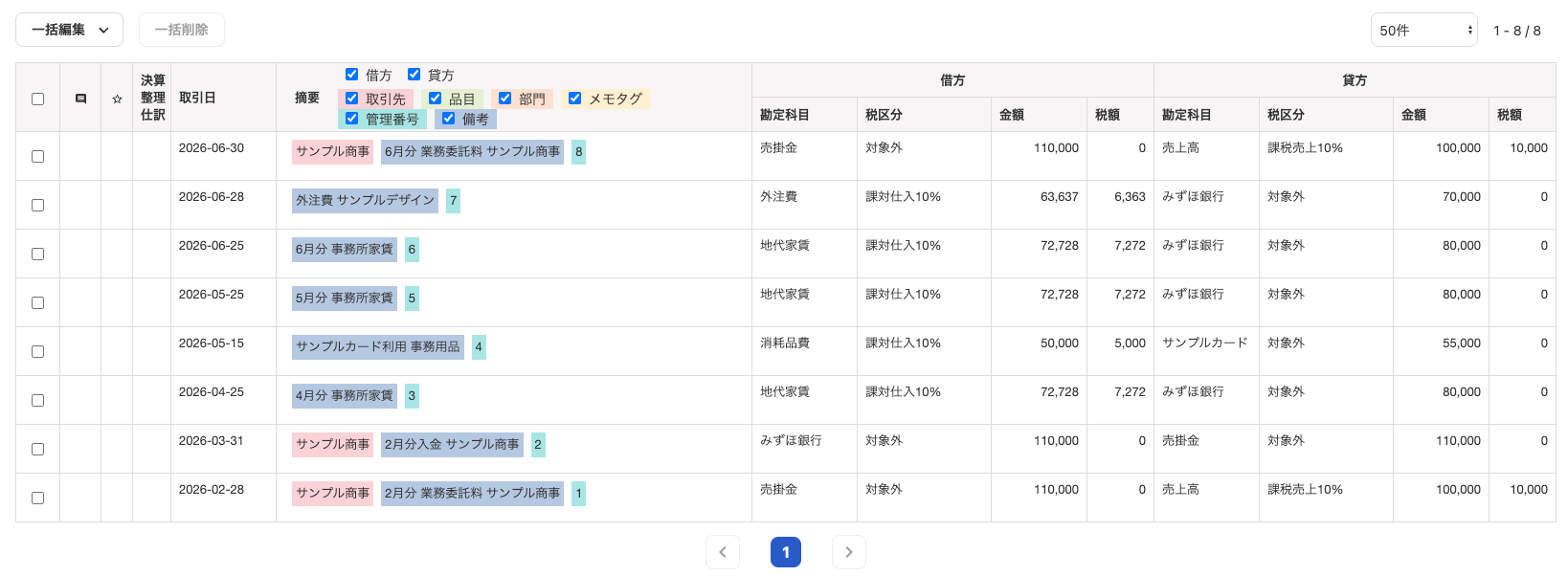Viewport: 1568px width, 576px height.
Task: Select the 2026-04-25 row checkbox
Action: 37,400
